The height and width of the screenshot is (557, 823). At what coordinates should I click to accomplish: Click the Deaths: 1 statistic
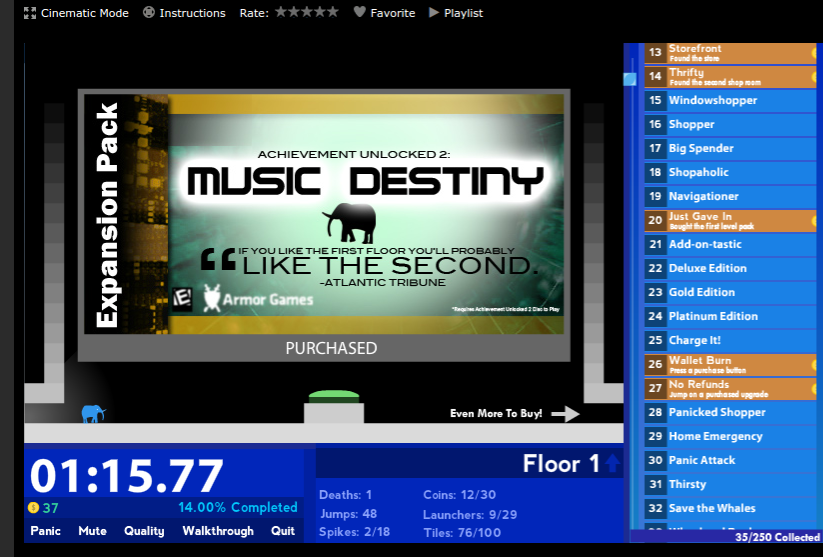coord(345,495)
